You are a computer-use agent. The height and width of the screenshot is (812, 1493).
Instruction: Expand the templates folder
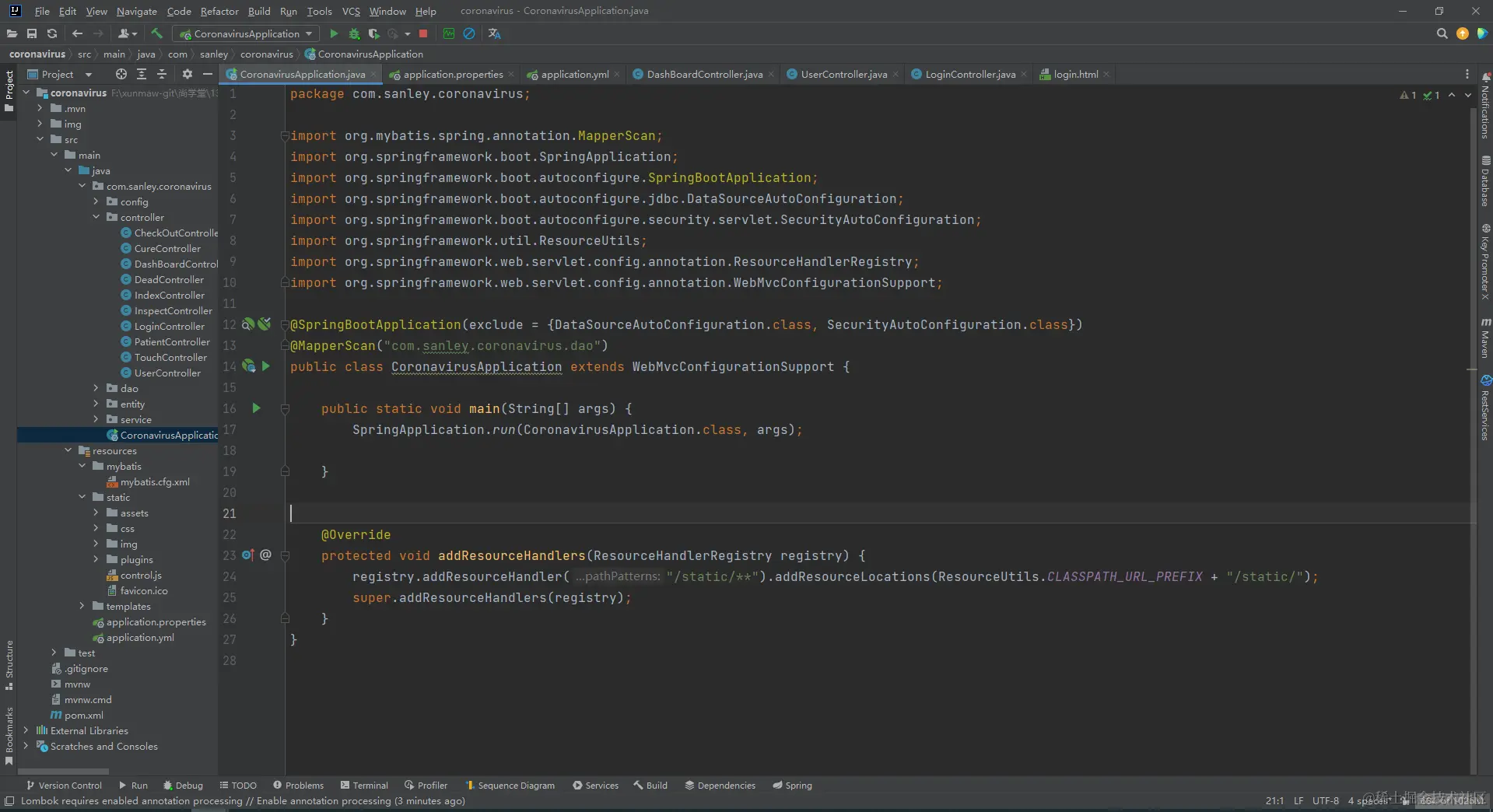(x=82, y=606)
